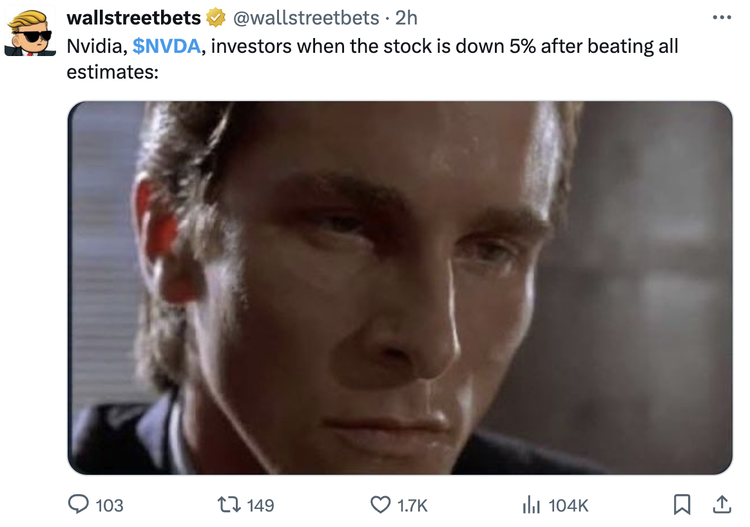Share the tweet via upload icon
Viewport: 750px width, 527px height.
click(722, 505)
